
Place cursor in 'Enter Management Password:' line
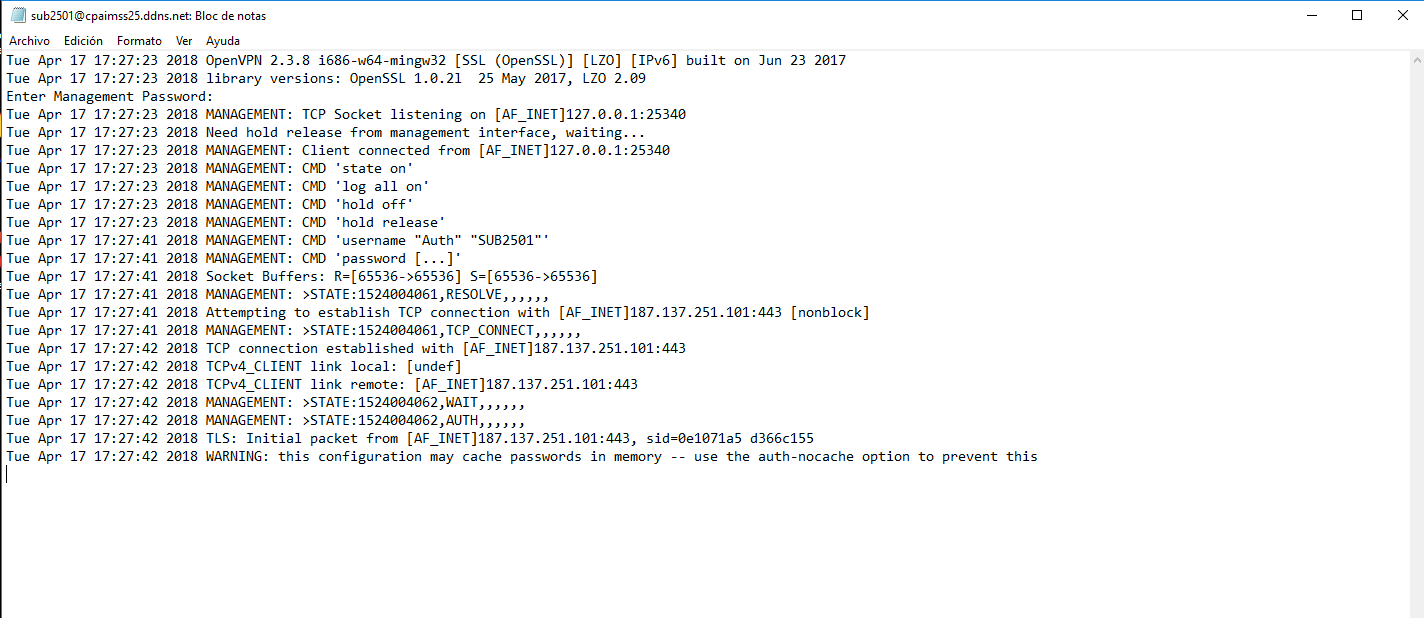(110, 97)
